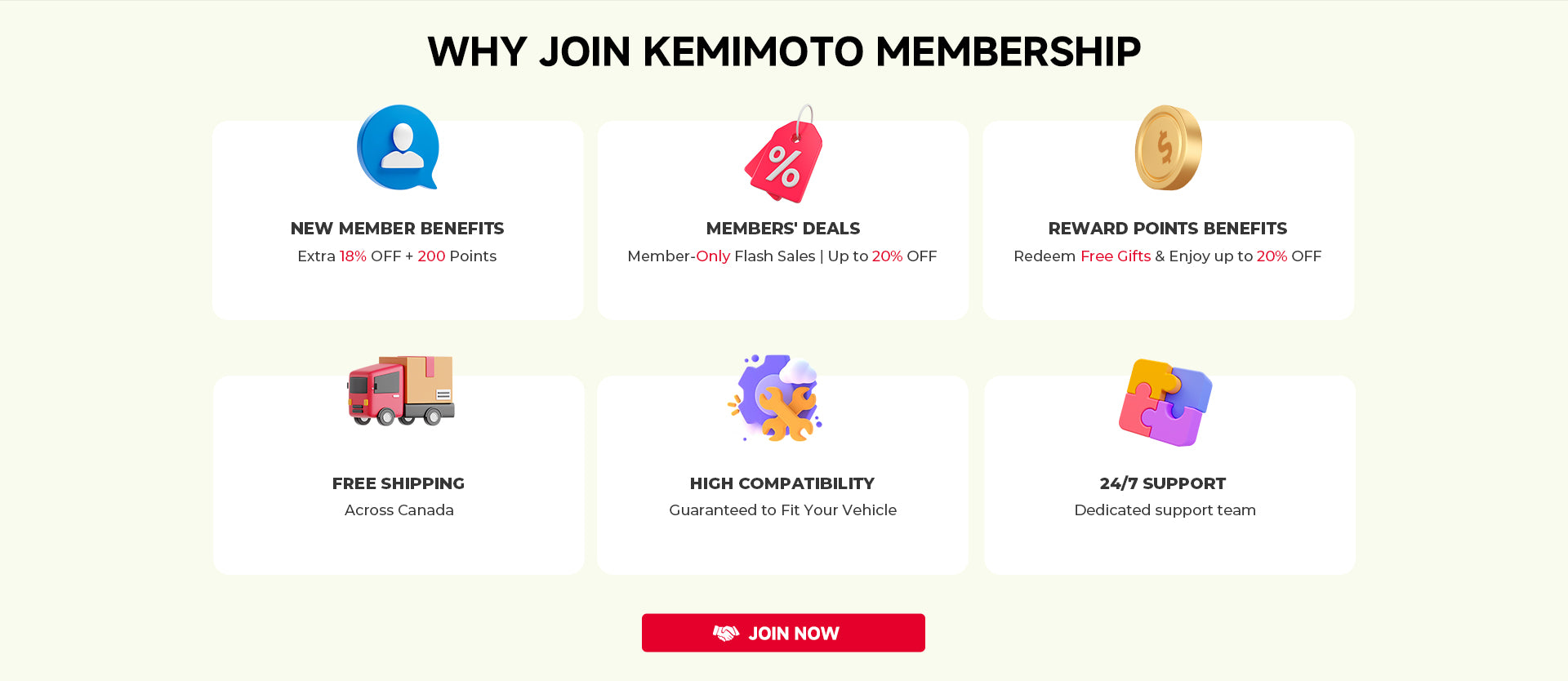
Task: Click the New Member Benefits heading
Action: coord(398,229)
